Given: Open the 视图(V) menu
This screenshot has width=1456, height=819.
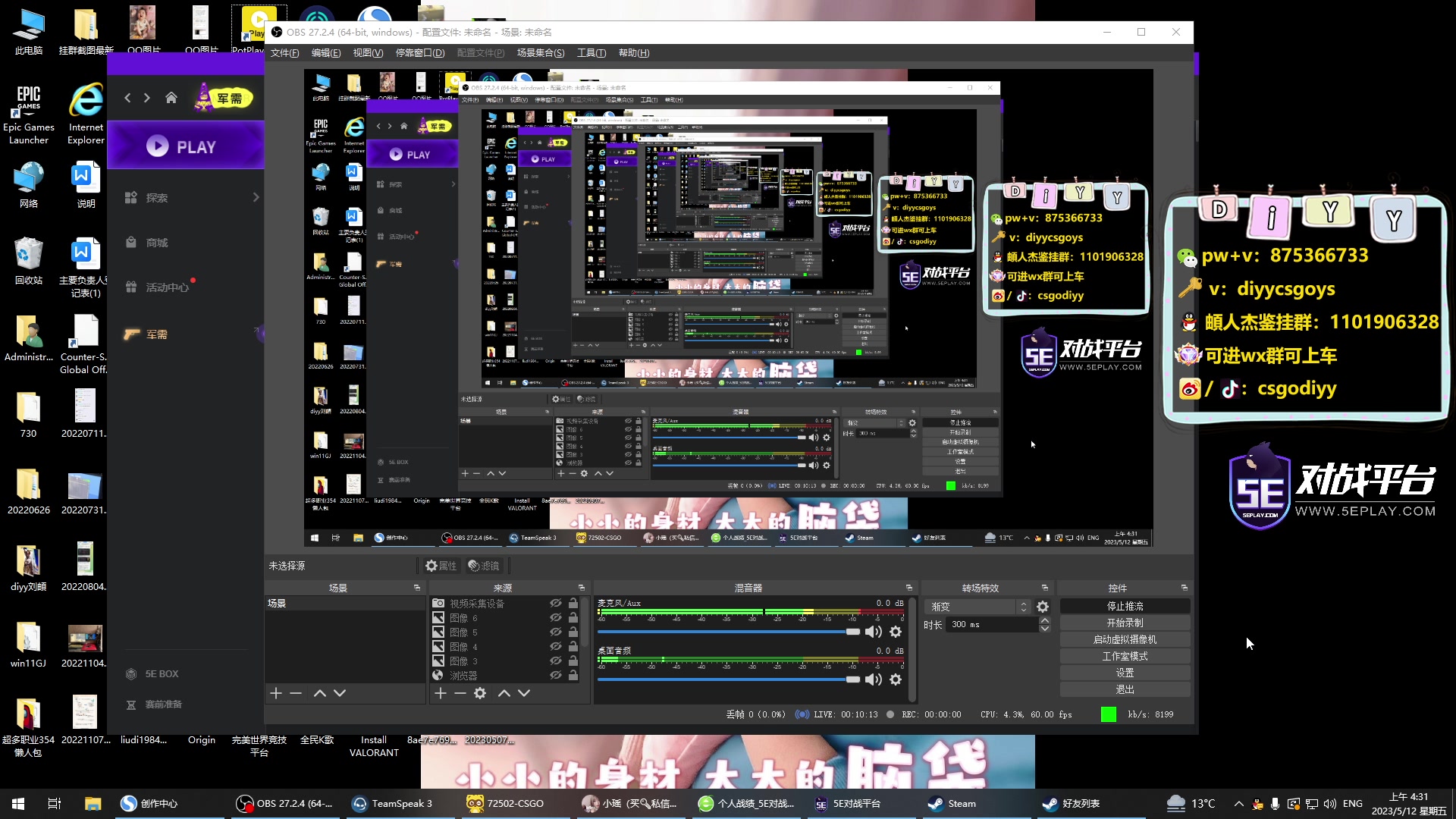Looking at the screenshot, I should 368,53.
